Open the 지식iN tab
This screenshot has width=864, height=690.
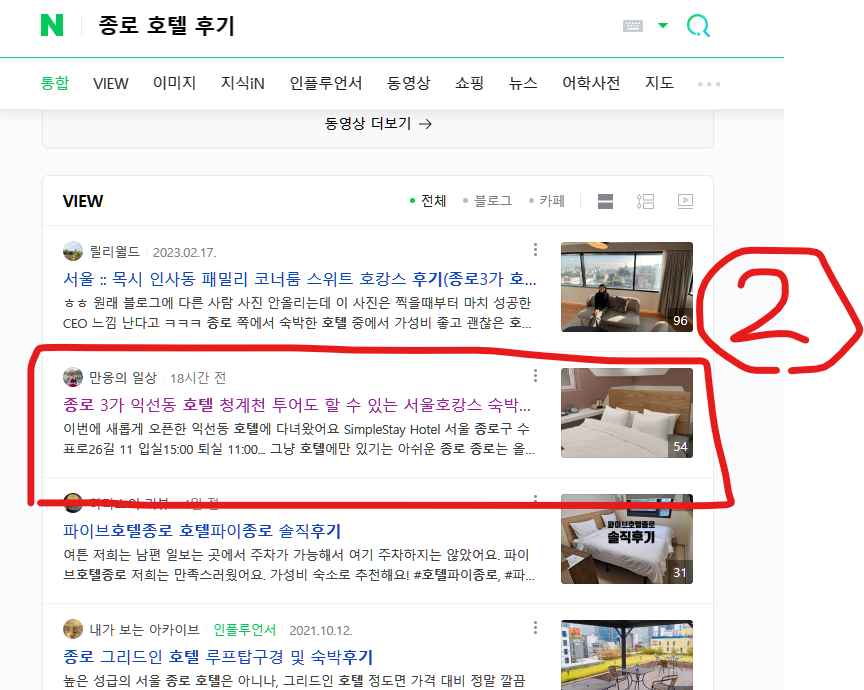click(242, 83)
